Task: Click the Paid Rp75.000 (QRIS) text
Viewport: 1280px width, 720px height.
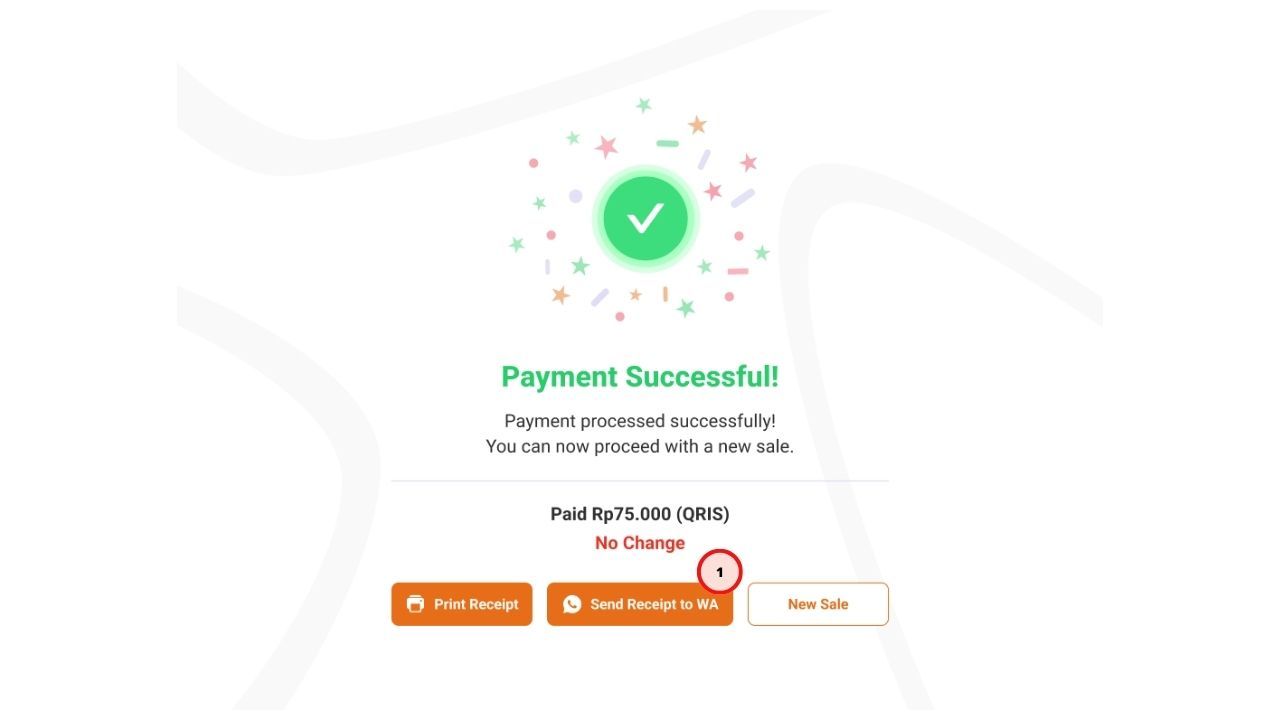Action: click(640, 514)
